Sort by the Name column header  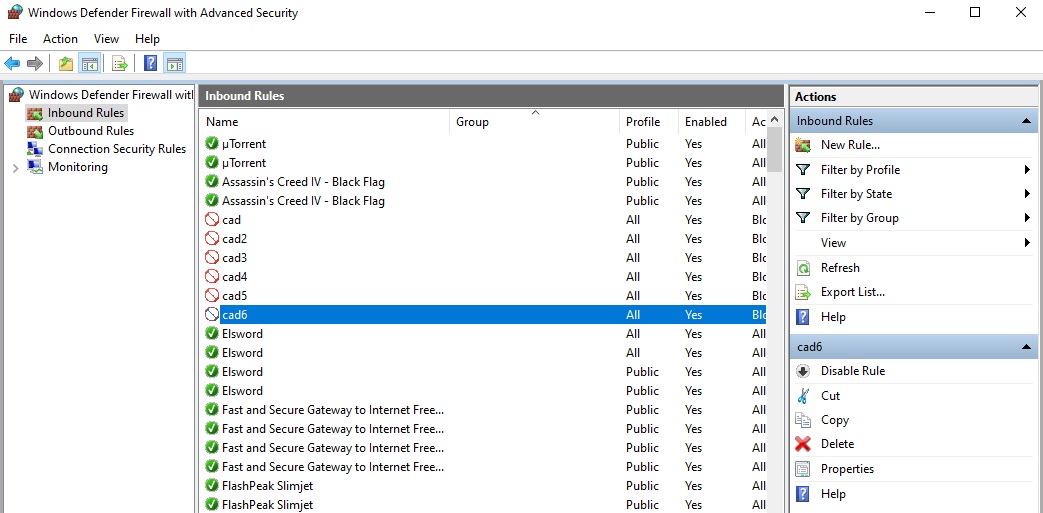click(325, 122)
